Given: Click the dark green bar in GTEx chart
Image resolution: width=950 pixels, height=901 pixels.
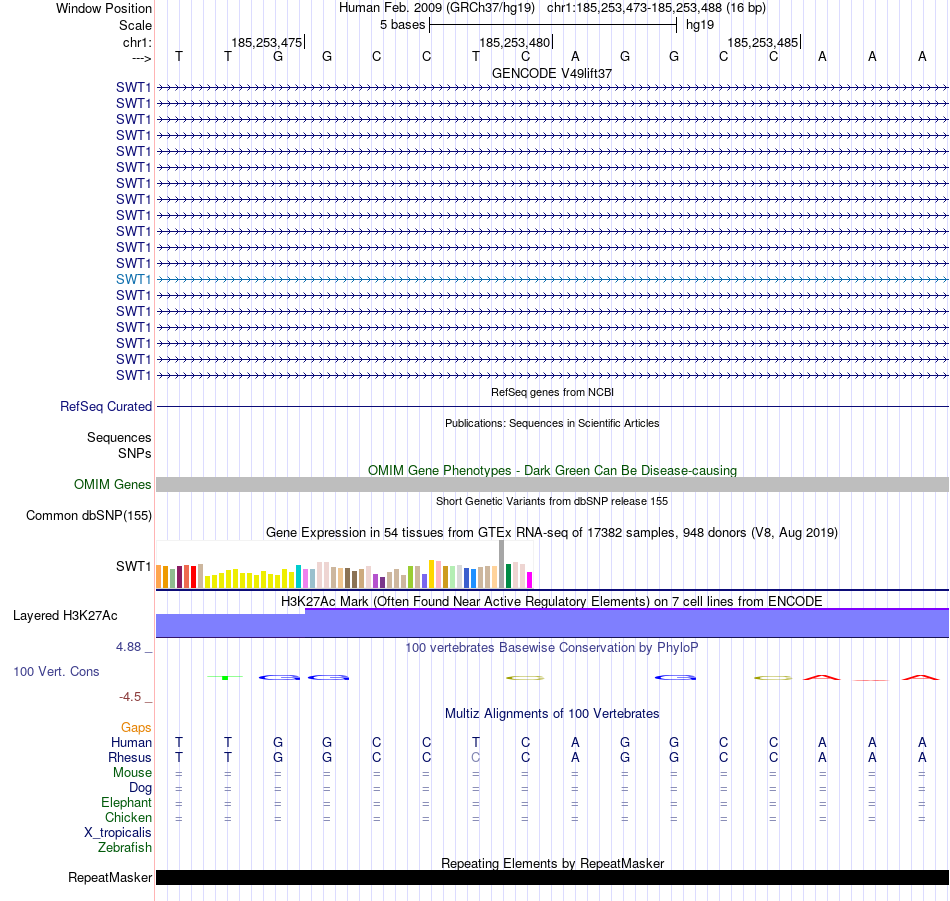Looking at the screenshot, I should pyautogui.click(x=508, y=576).
